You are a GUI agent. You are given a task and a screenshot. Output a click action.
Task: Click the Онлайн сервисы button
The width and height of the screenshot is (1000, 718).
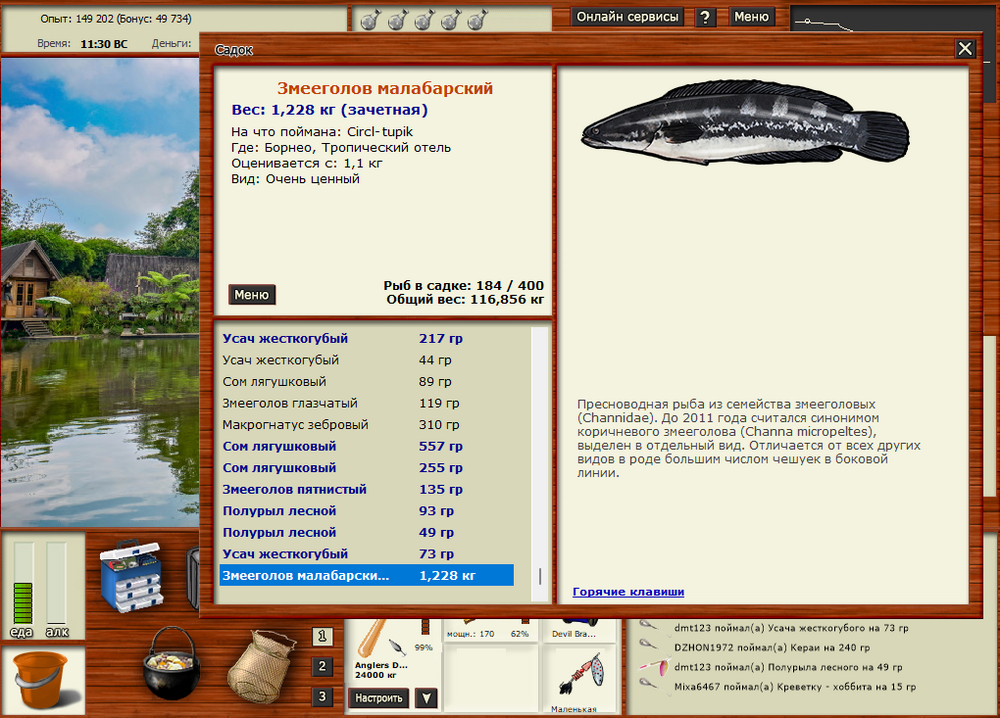coord(627,17)
